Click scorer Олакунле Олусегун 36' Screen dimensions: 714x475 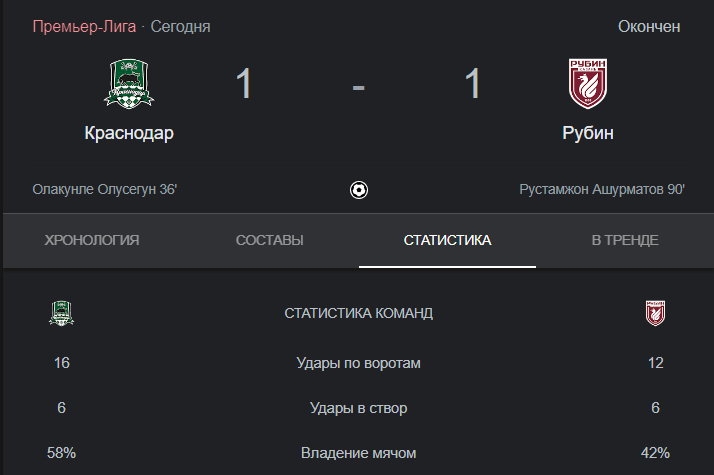pyautogui.click(x=105, y=189)
